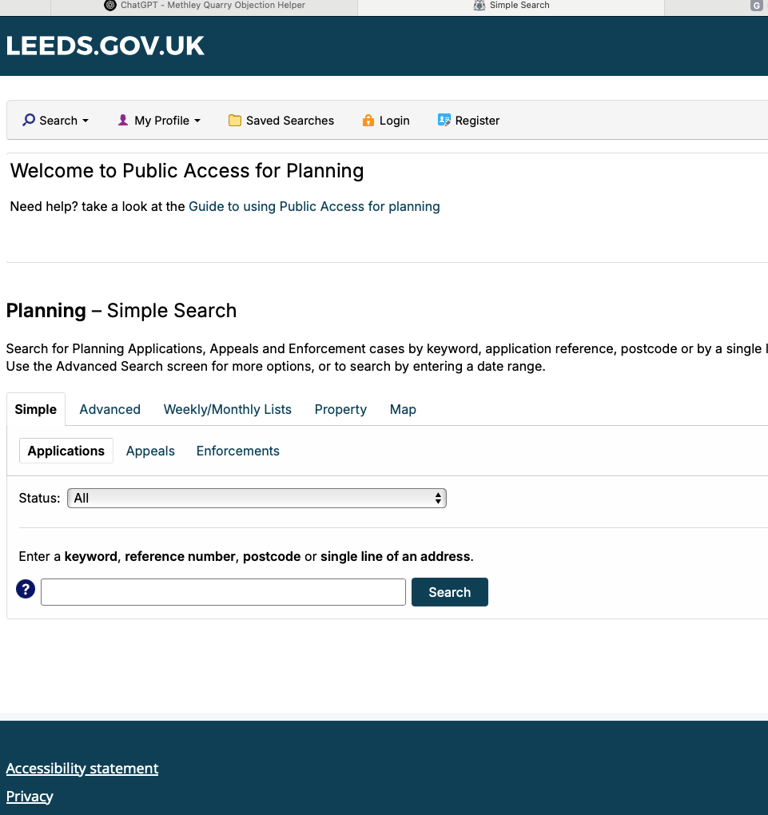Open the Weekly/Monthly Lists tab
Screen dimensions: 768x815
[x=227, y=410]
